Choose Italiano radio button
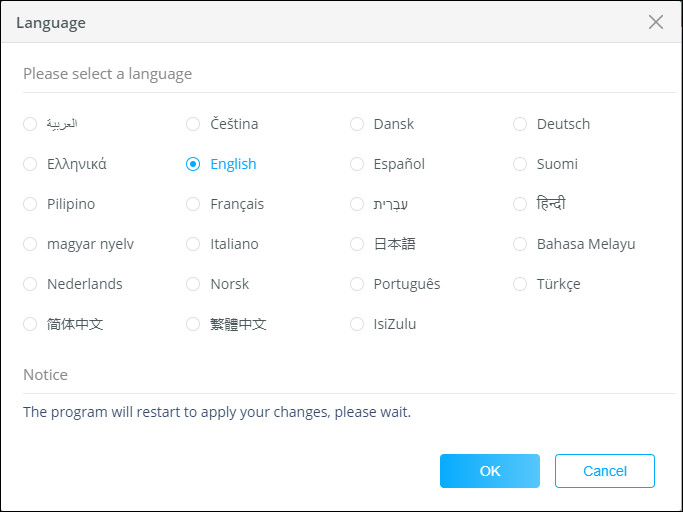Screen dimensions: 683x512 (194, 244)
